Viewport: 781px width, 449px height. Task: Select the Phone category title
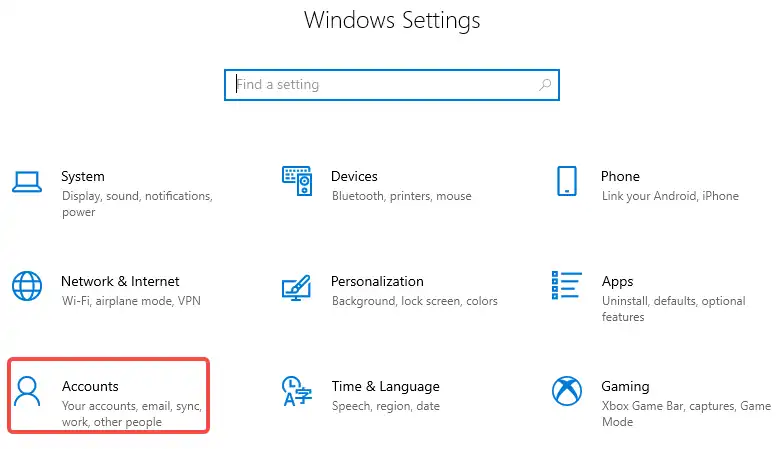click(x=620, y=176)
